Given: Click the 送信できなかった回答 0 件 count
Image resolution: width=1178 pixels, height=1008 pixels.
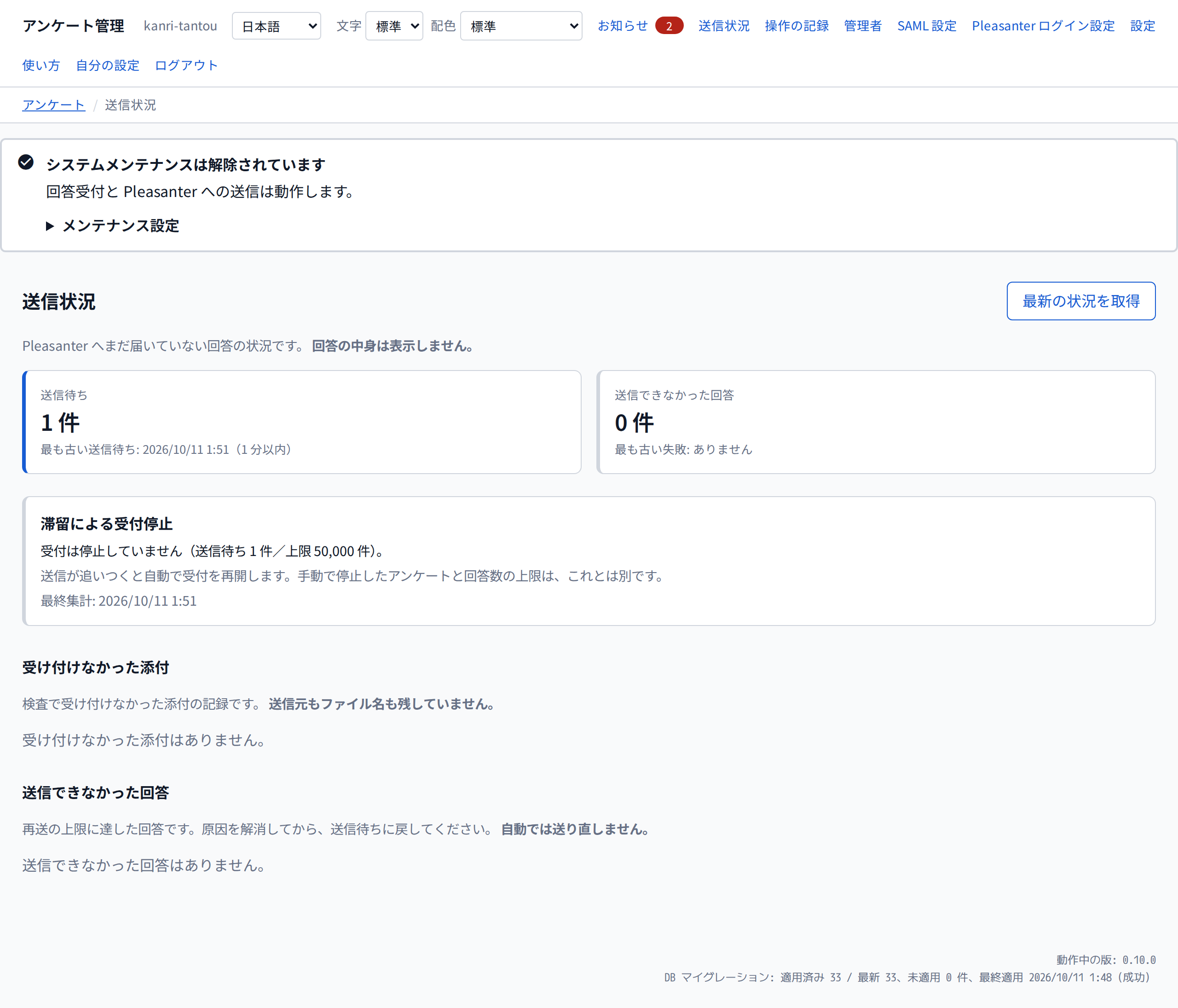Looking at the screenshot, I should 635,423.
